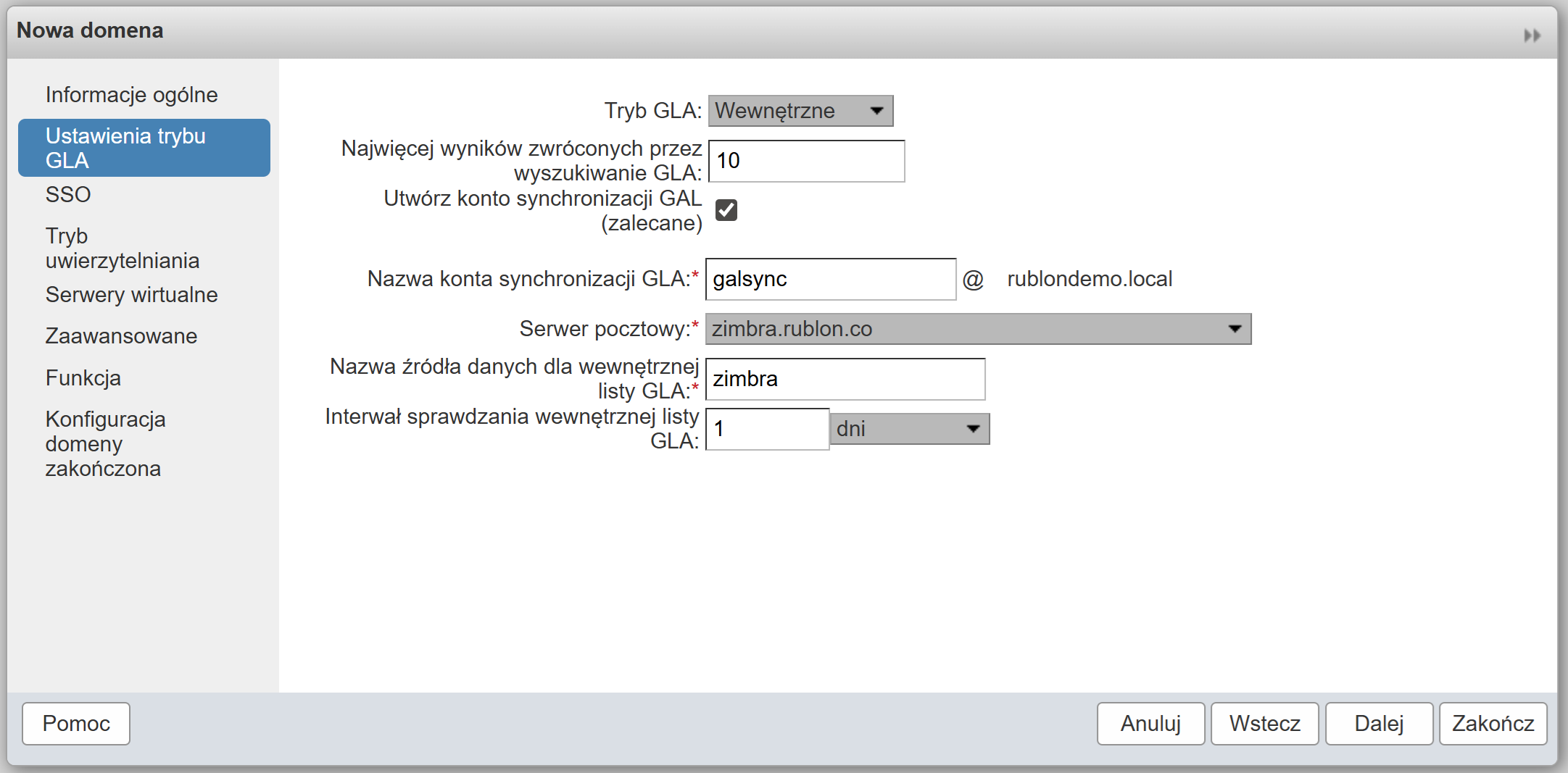Screen dimensions: 1568x773
Task: Select Ustawienia trybu GLA step
Action: [144, 148]
